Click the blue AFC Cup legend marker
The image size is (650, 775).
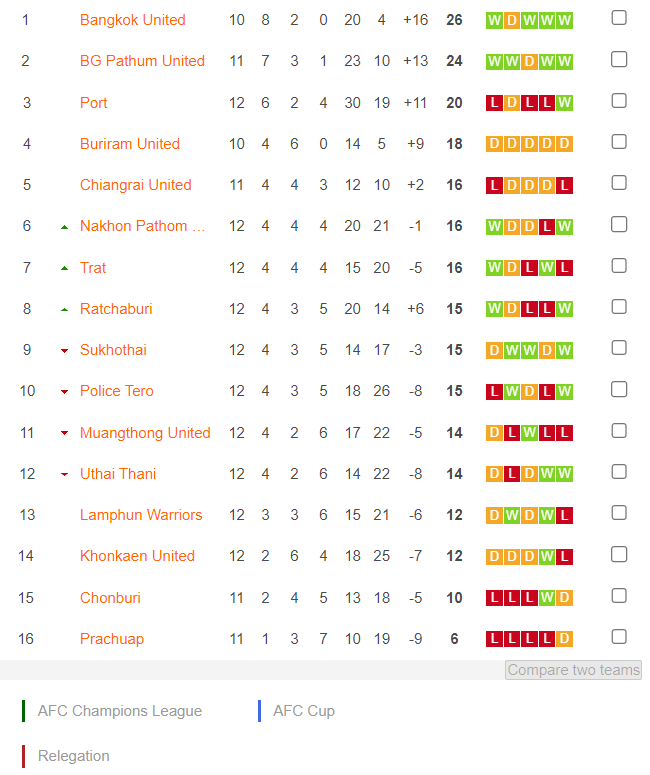(x=260, y=711)
